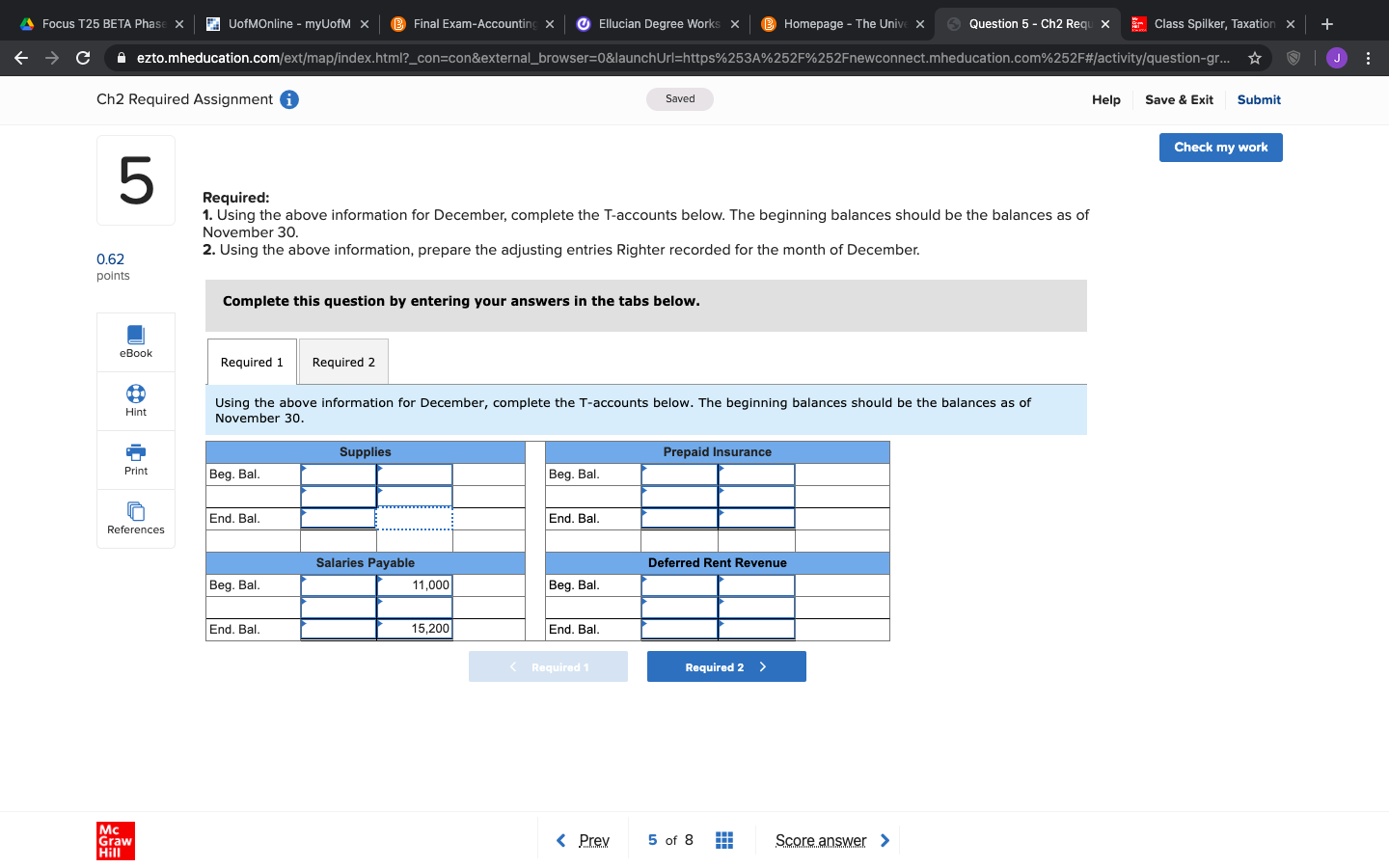The width and height of the screenshot is (1389, 868).
Task: Click Salaries Payable 15,200 ending credit cell
Action: (x=415, y=629)
